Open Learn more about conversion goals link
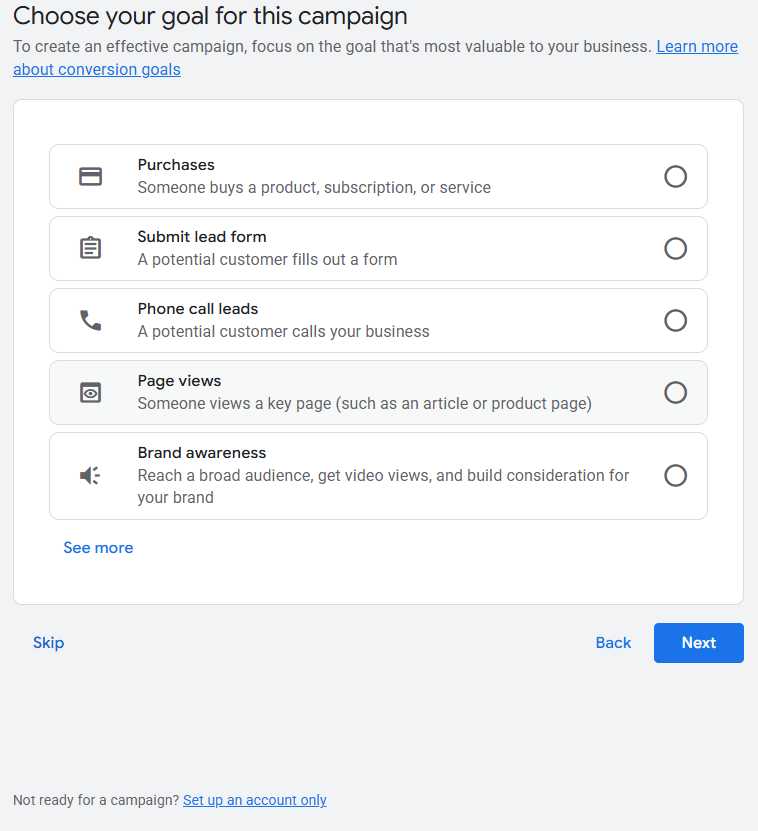The image size is (758, 831). coord(696,47)
